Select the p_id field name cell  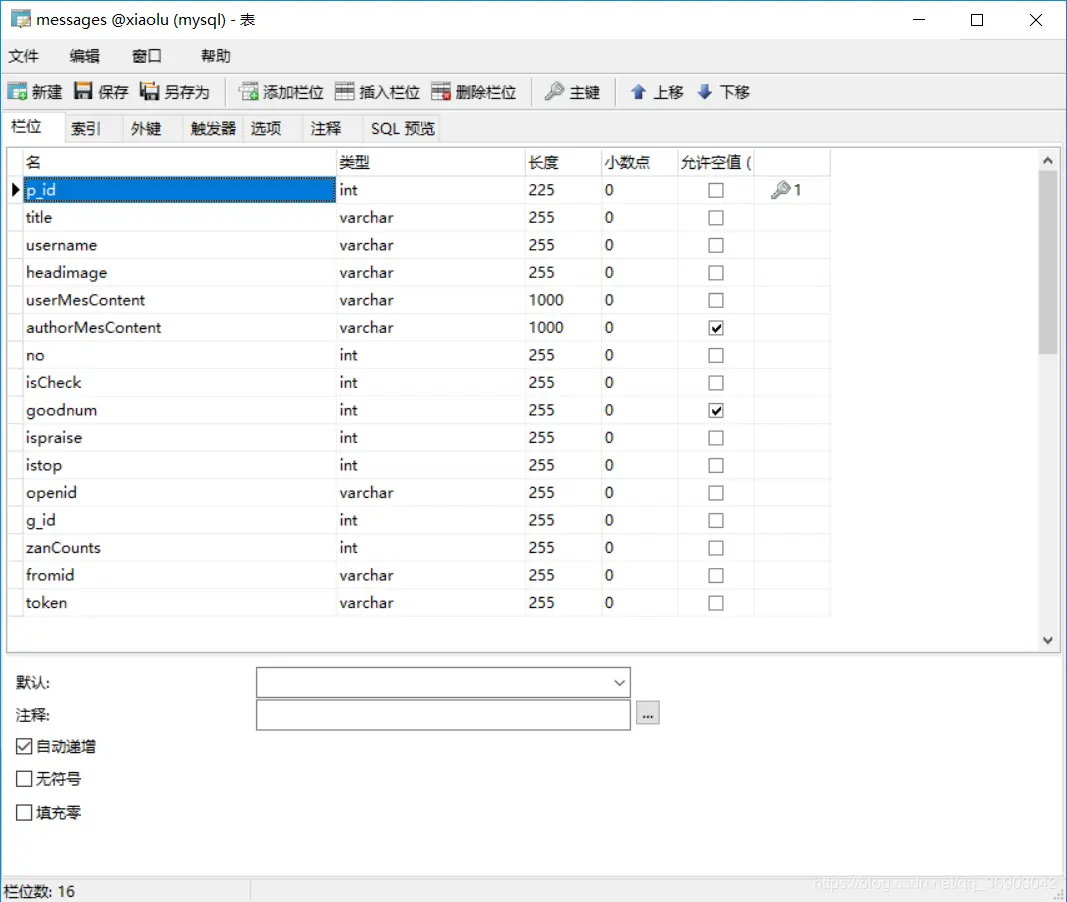[180, 190]
